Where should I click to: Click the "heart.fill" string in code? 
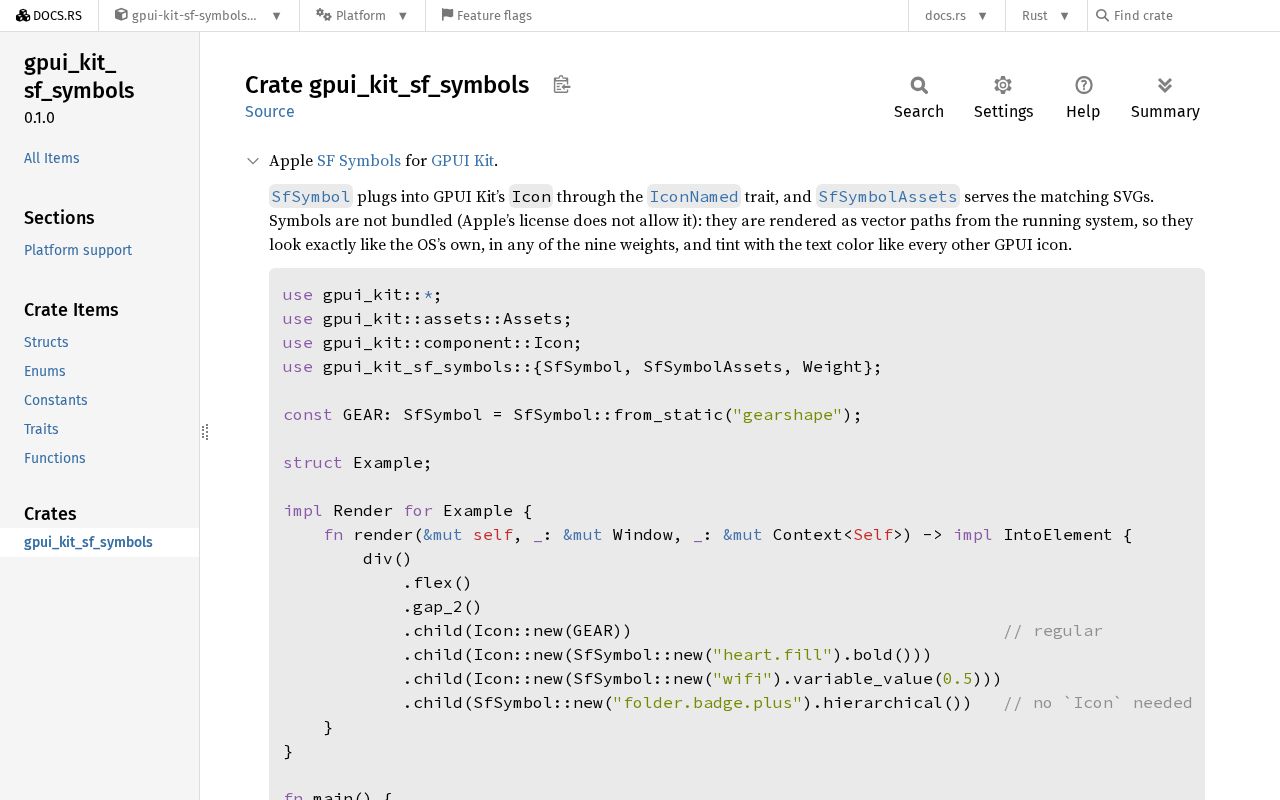pos(773,655)
